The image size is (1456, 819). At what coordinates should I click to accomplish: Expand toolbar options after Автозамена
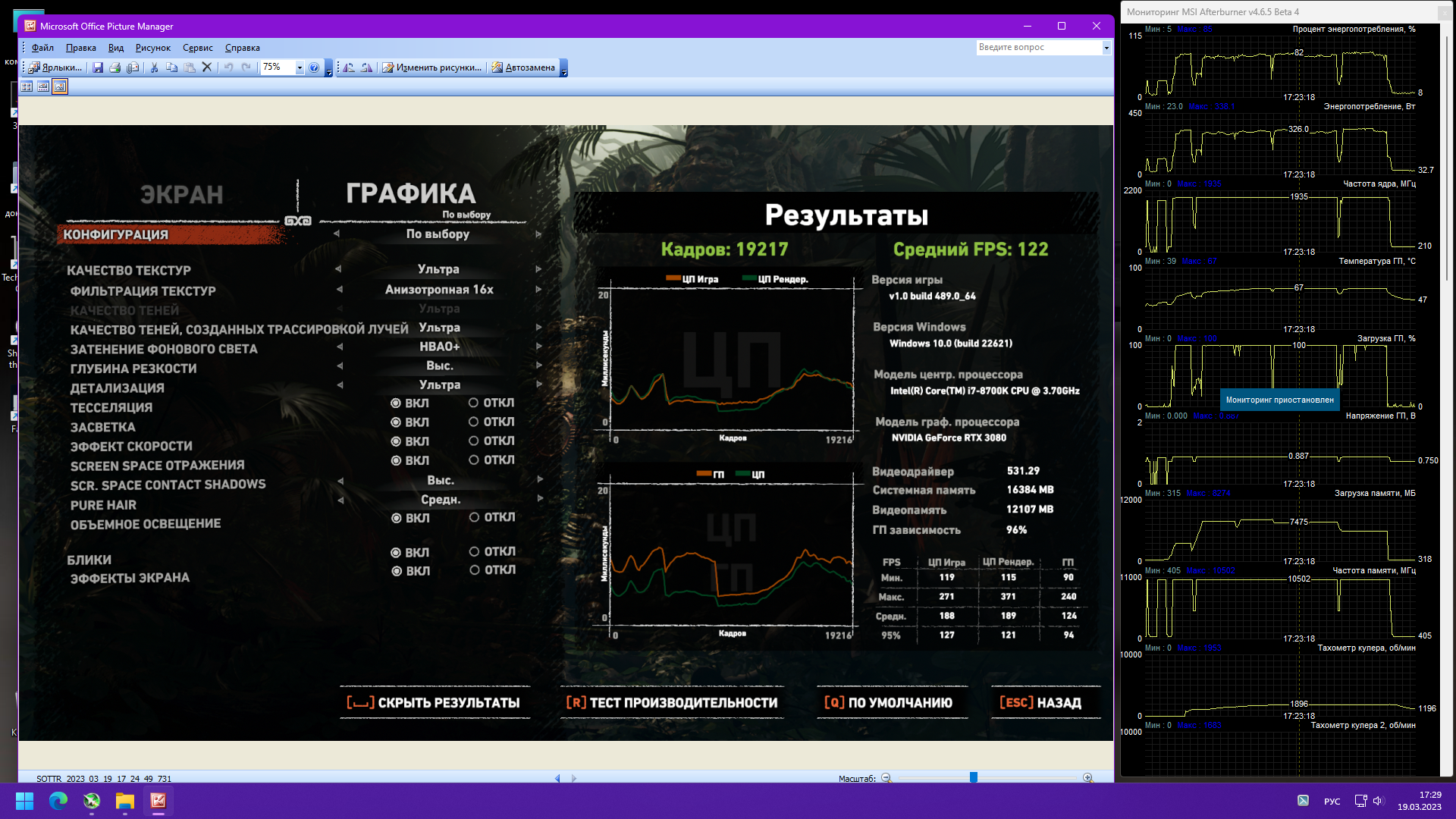click(563, 70)
